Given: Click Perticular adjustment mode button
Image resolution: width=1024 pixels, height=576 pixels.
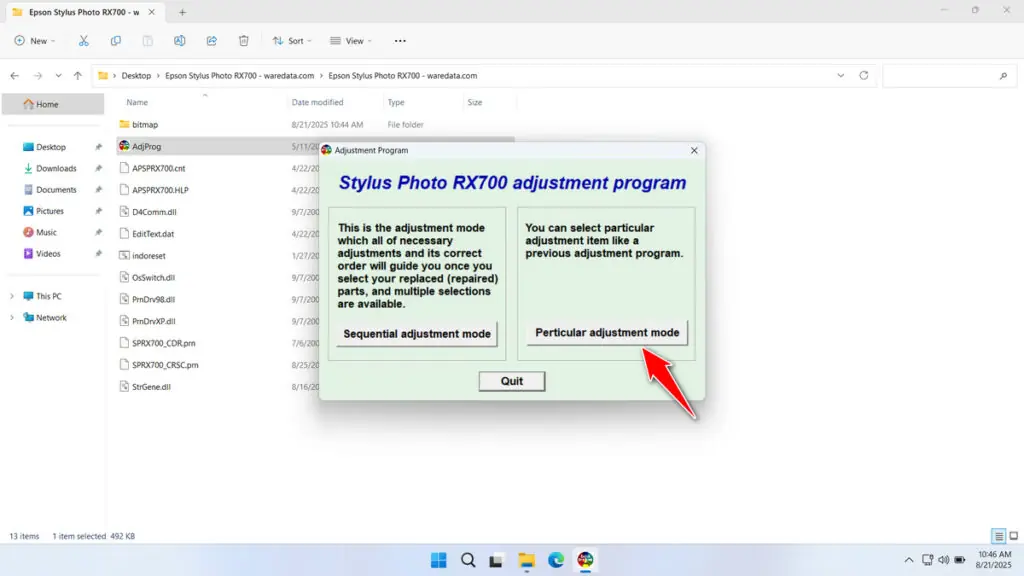Looking at the screenshot, I should 606,332.
